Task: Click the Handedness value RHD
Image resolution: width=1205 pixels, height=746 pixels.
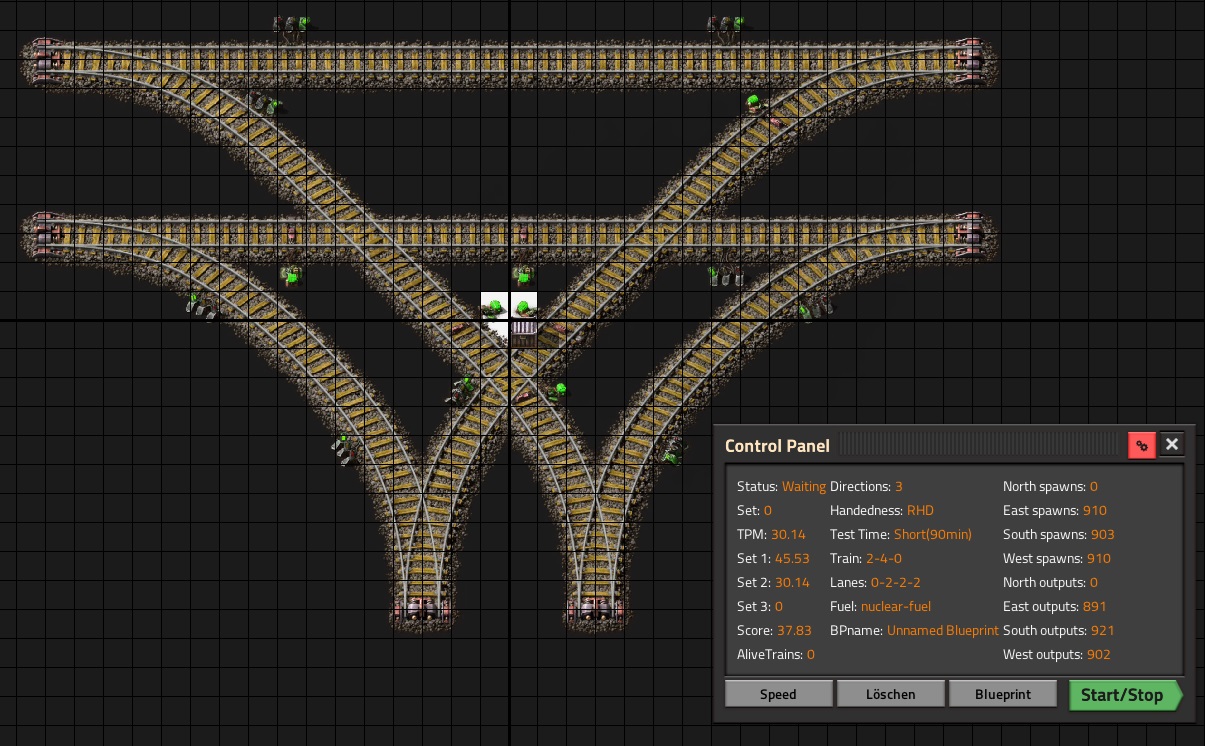Action: (x=921, y=511)
